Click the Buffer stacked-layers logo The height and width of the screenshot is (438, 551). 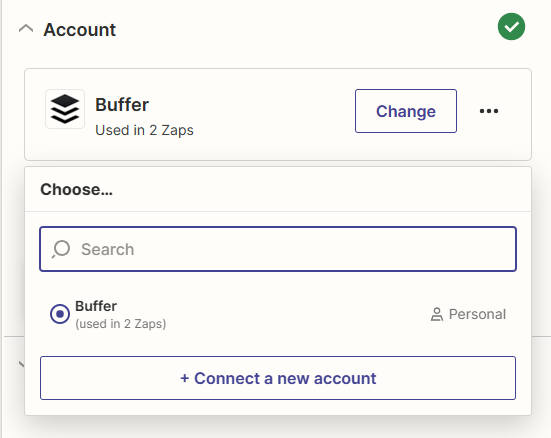click(65, 109)
